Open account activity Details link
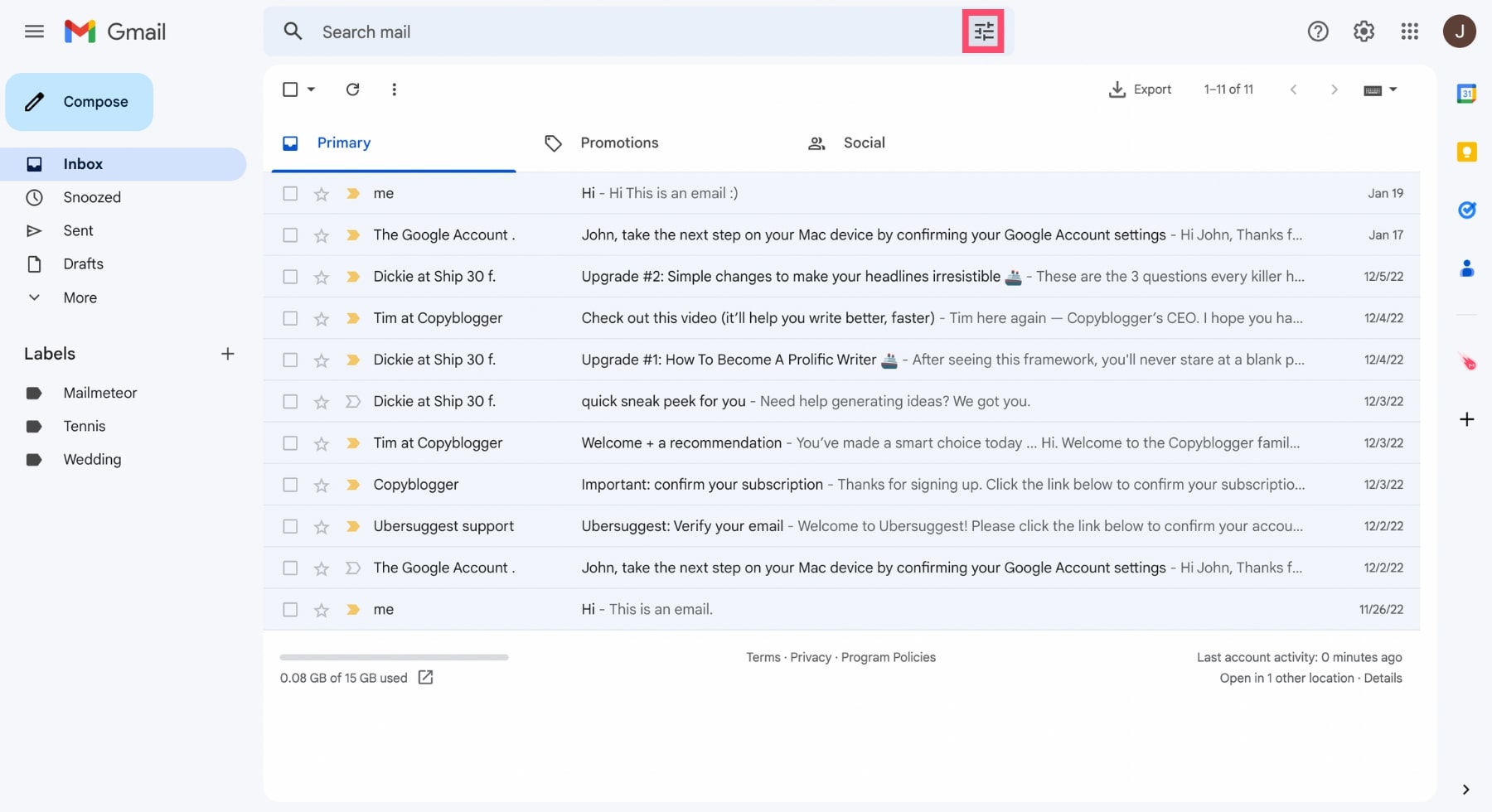 click(x=1383, y=678)
